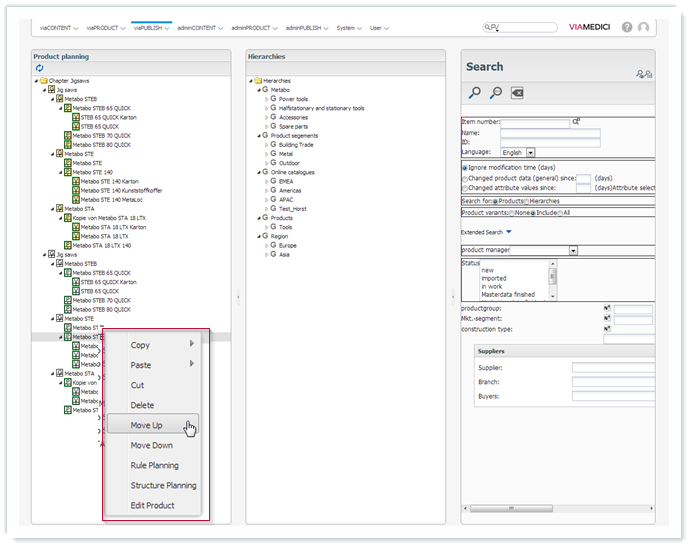Select the 'All' product variants radio button
The width and height of the screenshot is (691, 548).
[x=560, y=213]
